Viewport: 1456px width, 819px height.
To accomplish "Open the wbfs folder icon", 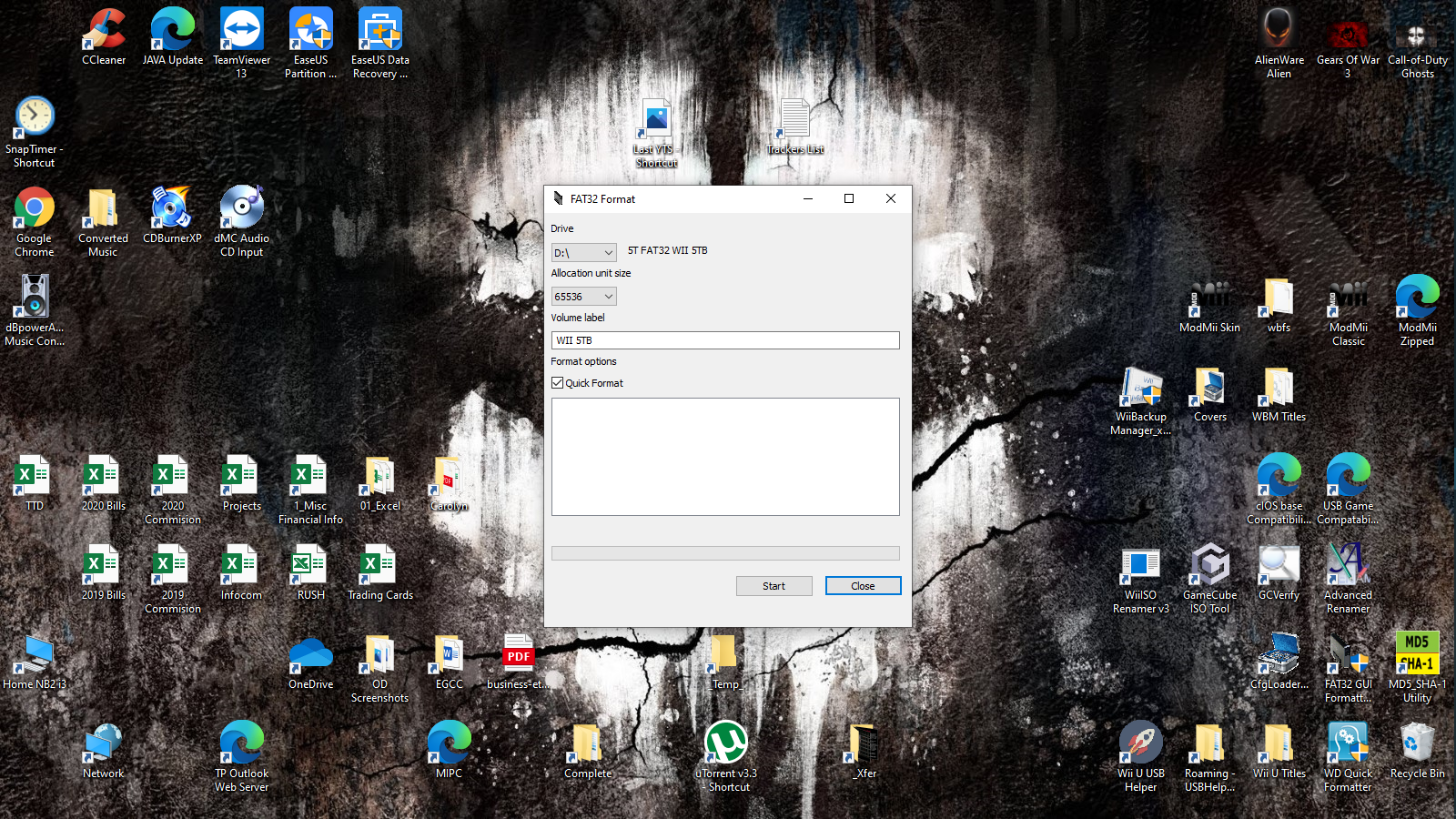I will pyautogui.click(x=1279, y=297).
